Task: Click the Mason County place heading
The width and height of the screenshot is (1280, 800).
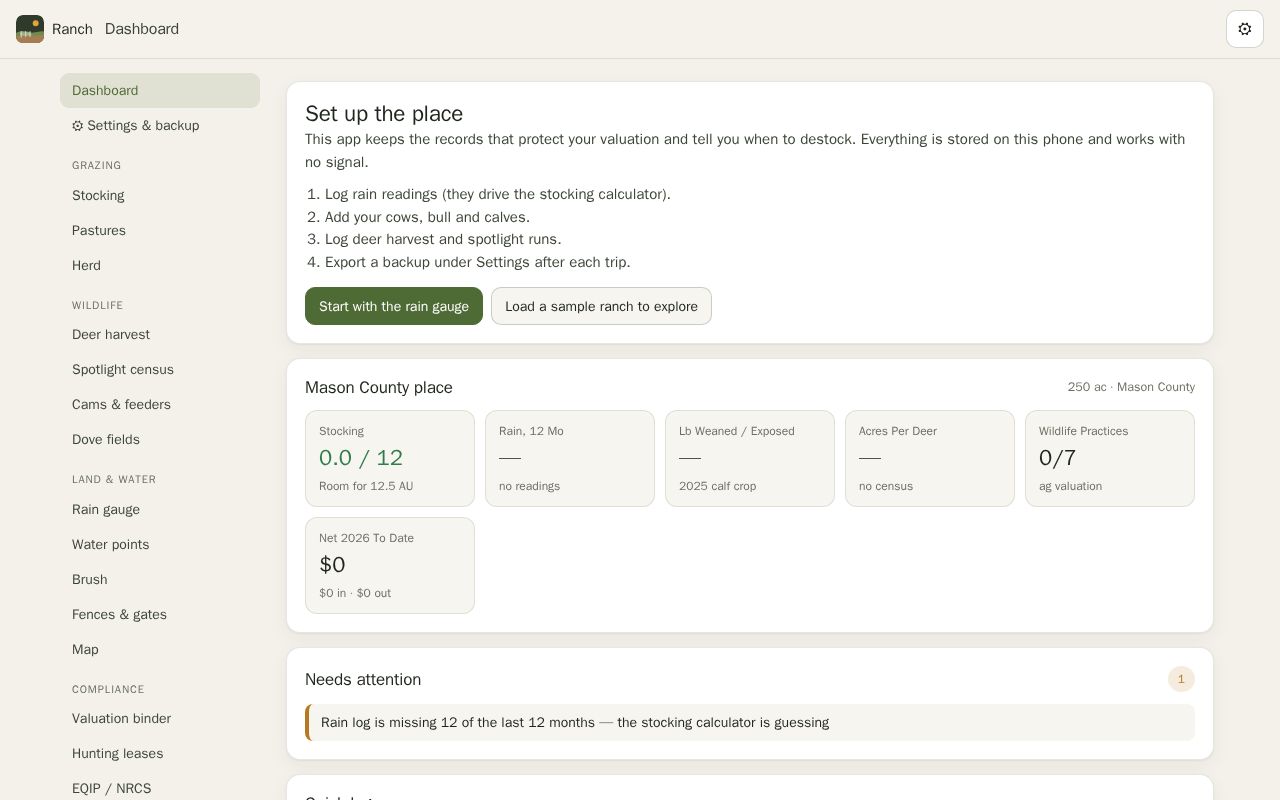Action: tap(379, 387)
